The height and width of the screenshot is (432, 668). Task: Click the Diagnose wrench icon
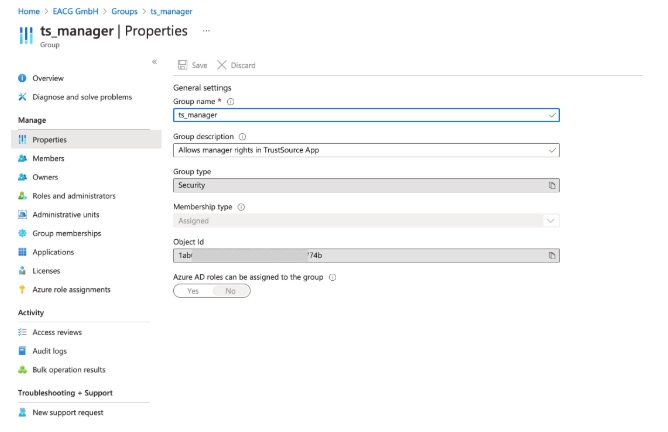click(22, 97)
